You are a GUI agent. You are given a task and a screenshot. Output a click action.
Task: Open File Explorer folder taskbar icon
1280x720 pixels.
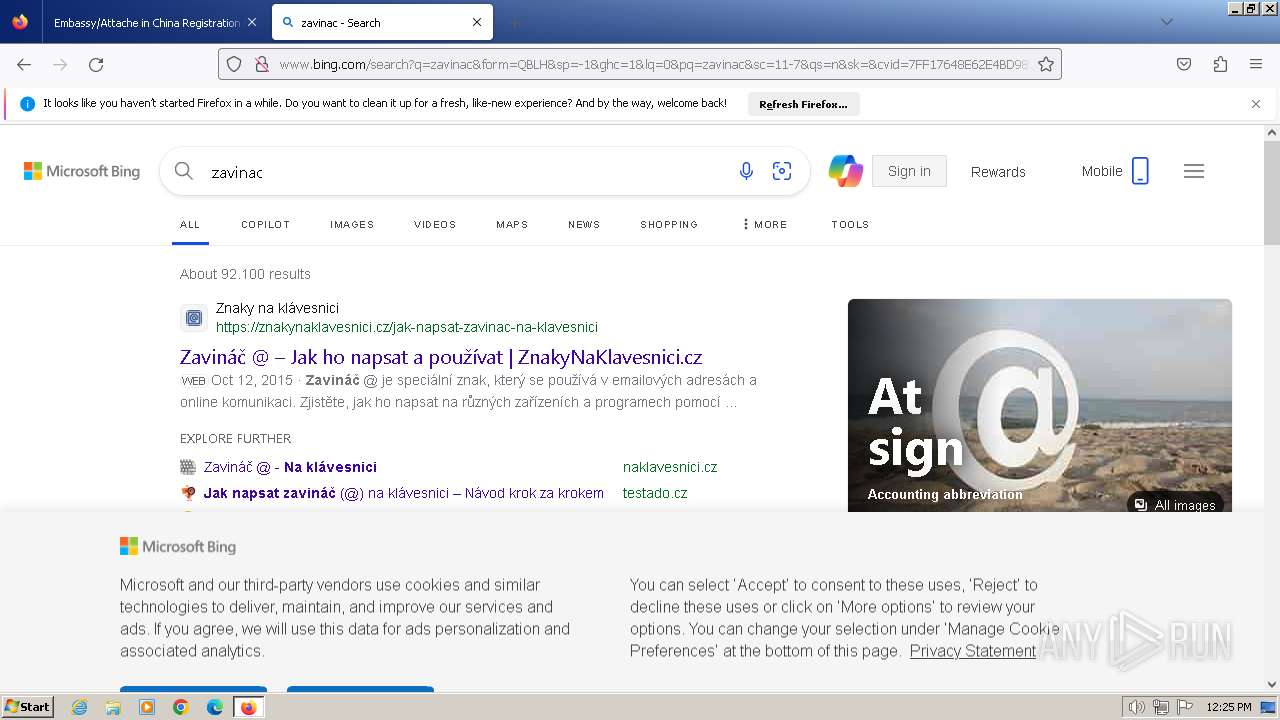[x=113, y=707]
